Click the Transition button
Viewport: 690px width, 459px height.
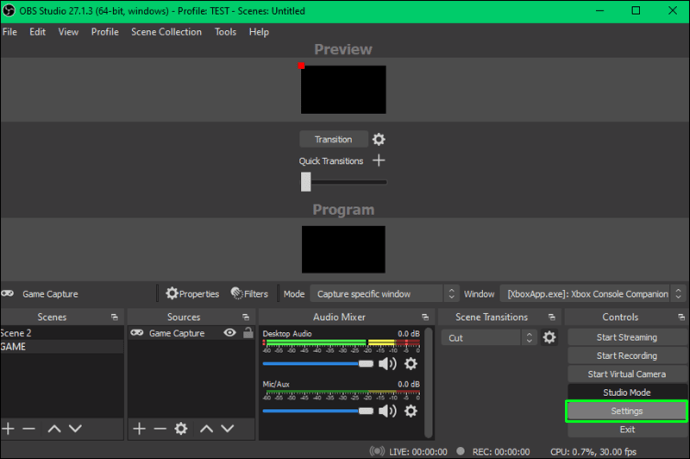coord(334,139)
